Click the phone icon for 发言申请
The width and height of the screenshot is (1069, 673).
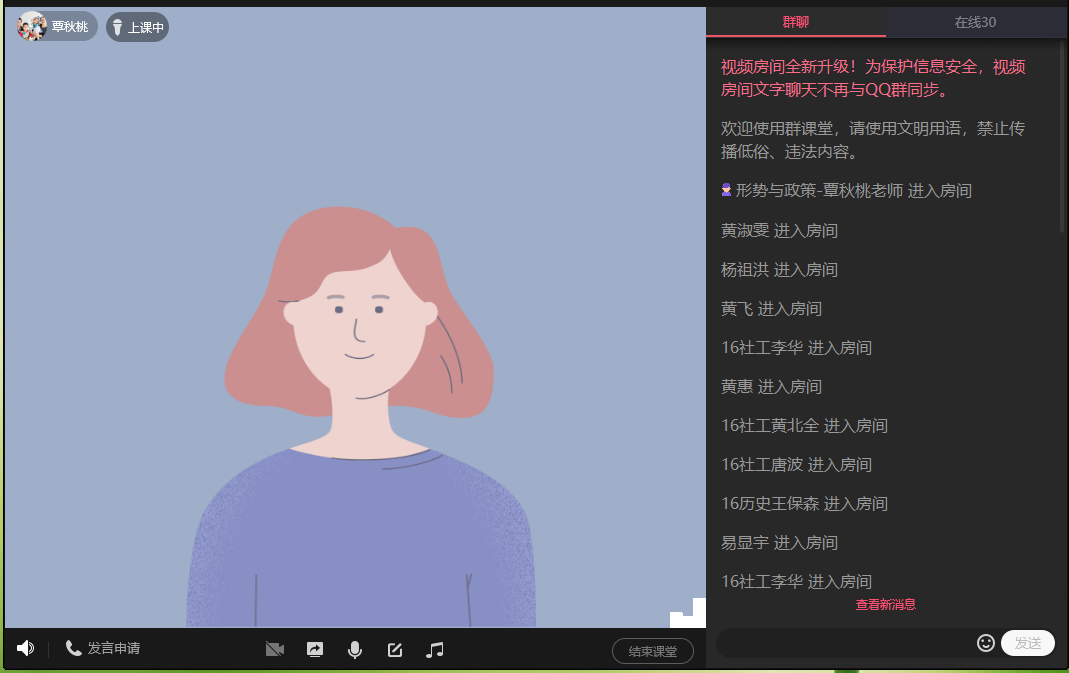[x=73, y=649]
